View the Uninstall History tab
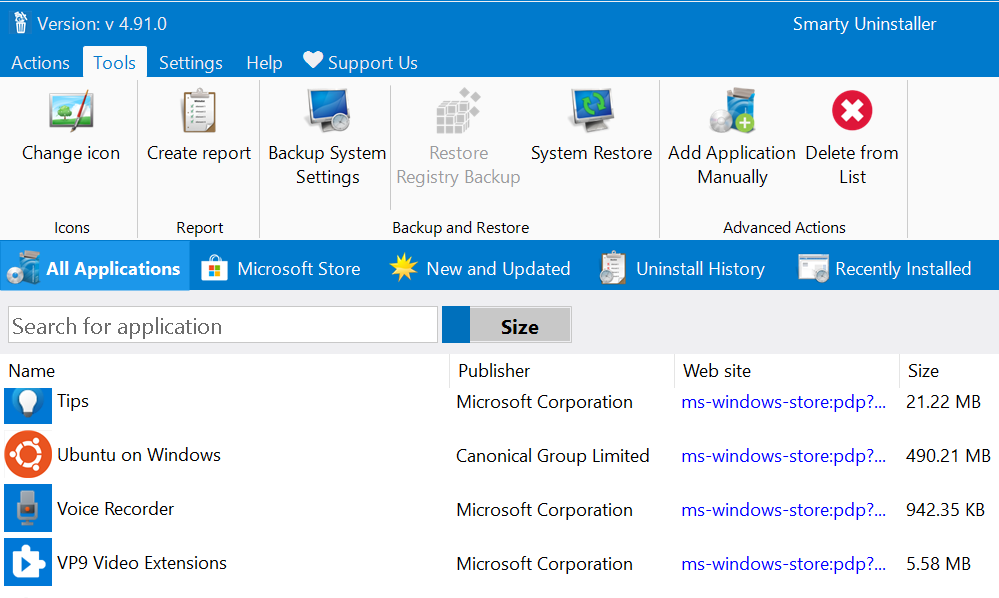The height and width of the screenshot is (598, 999). coord(682,268)
